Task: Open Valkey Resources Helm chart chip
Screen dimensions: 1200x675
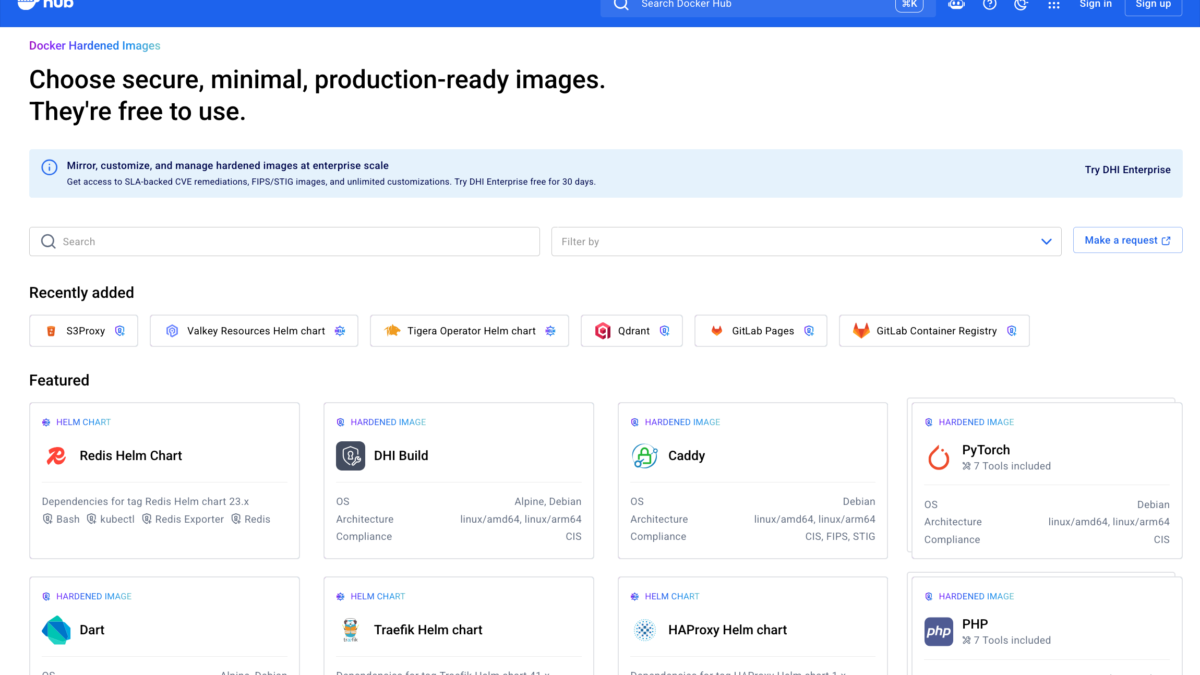Action: click(x=254, y=331)
